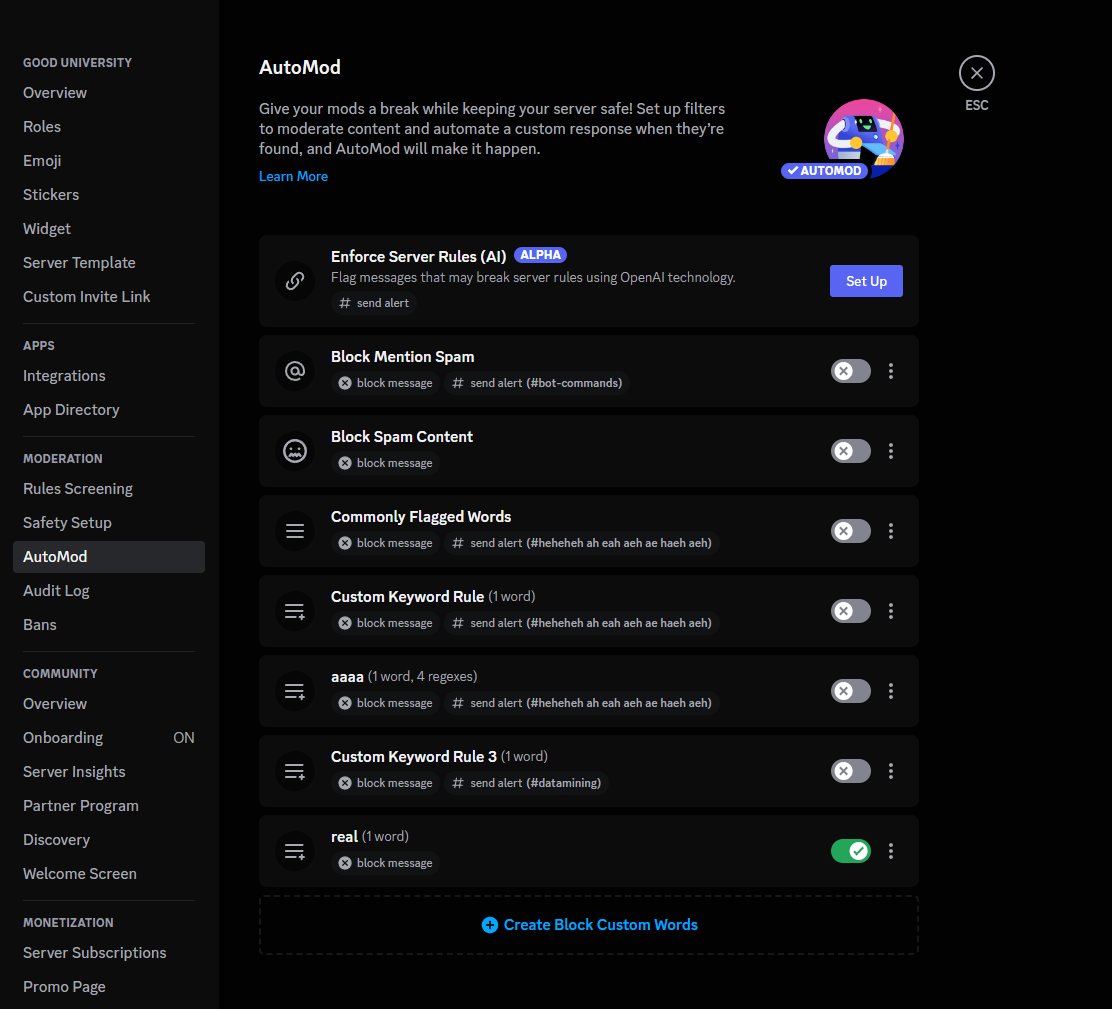Click the plus icon in Create Block Custom Words
Image resolution: width=1112 pixels, height=1009 pixels.
pos(489,925)
